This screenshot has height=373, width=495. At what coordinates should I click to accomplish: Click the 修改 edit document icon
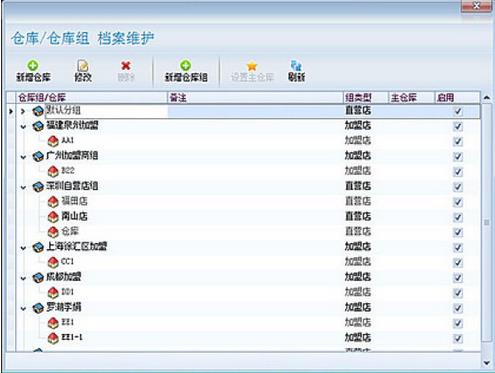coord(83,66)
